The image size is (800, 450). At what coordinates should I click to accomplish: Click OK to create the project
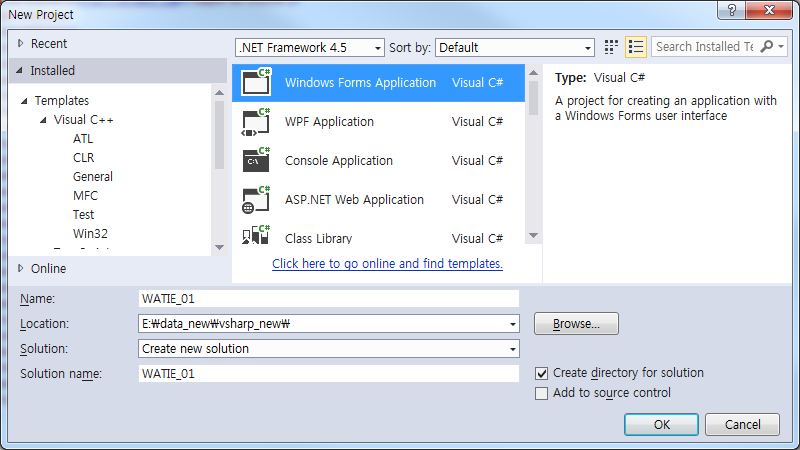(661, 424)
